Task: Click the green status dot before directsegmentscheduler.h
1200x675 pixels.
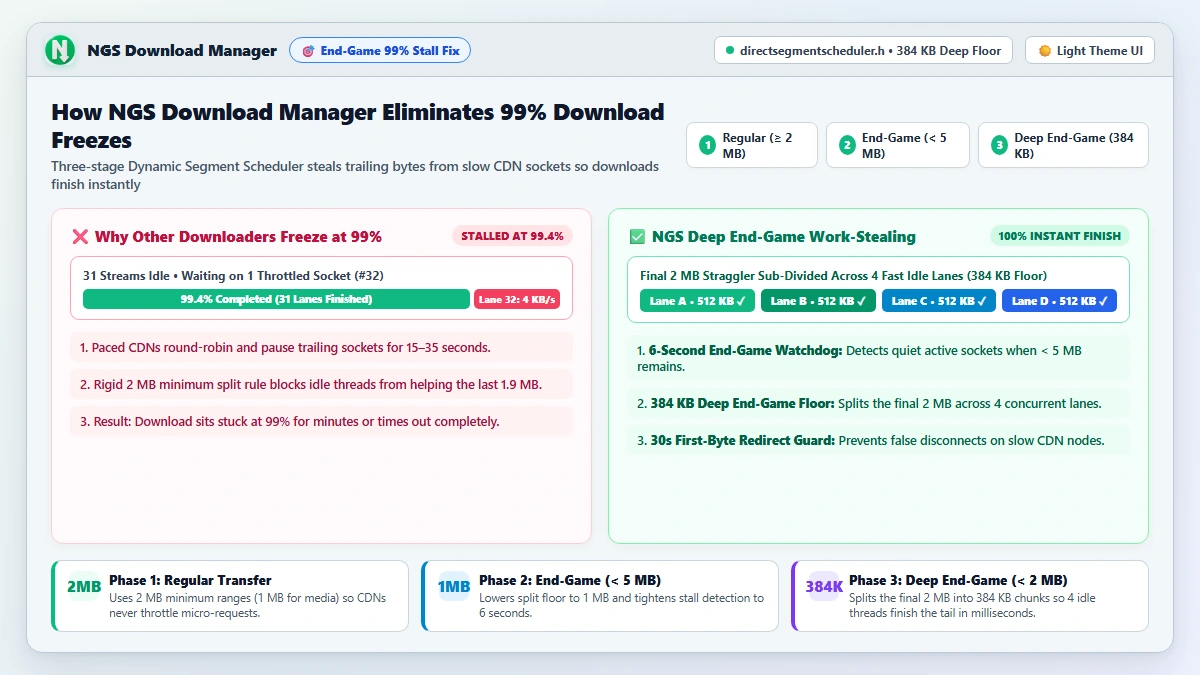Action: coord(730,51)
